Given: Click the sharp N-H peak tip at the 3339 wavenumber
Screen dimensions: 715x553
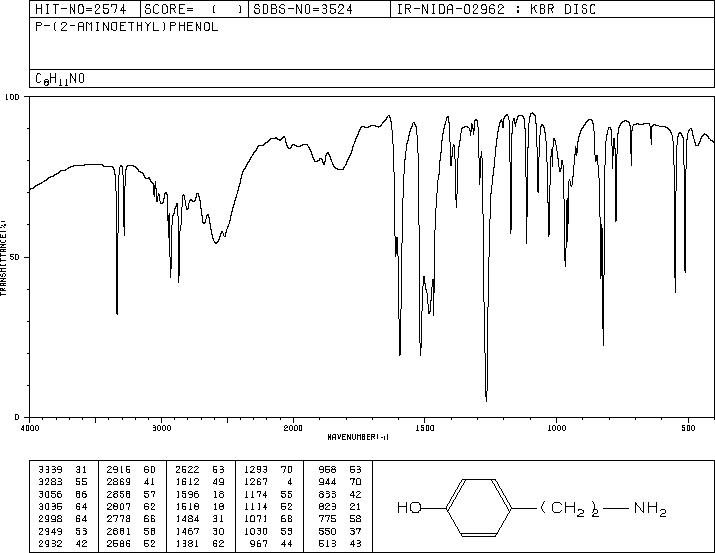Looking at the screenshot, I should click(x=117, y=314).
